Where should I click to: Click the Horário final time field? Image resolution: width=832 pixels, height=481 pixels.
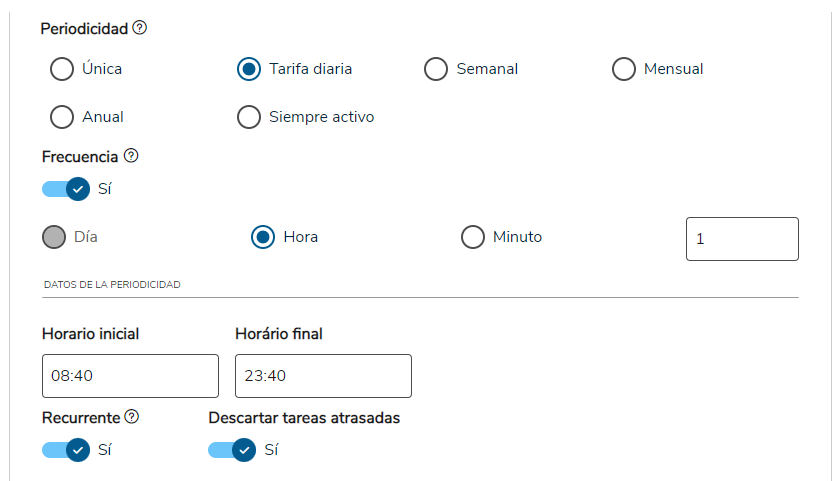[323, 376]
